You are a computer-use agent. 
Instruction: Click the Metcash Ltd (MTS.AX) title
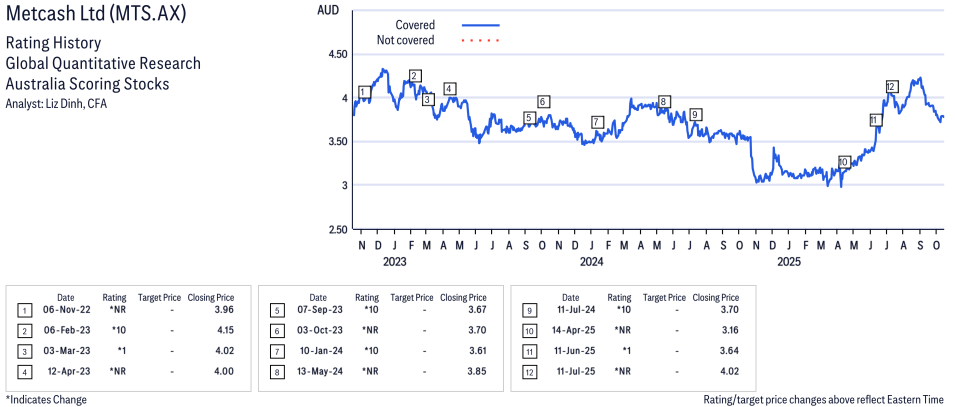(94, 17)
